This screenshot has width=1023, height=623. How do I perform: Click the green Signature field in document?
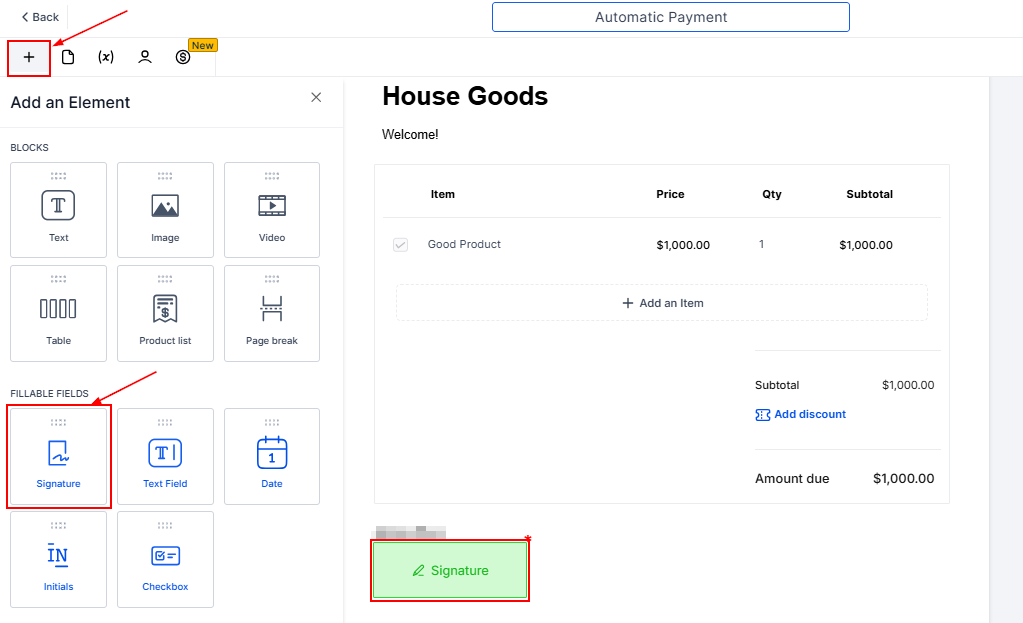450,570
